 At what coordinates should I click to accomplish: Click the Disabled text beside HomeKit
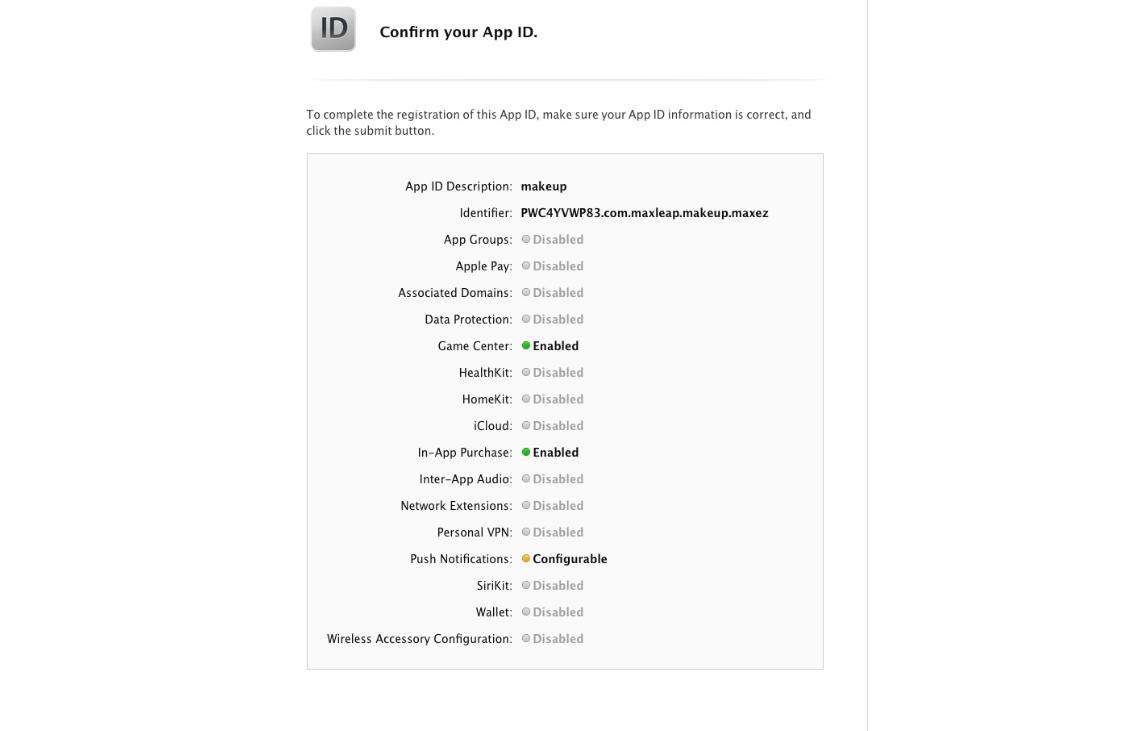558,400
